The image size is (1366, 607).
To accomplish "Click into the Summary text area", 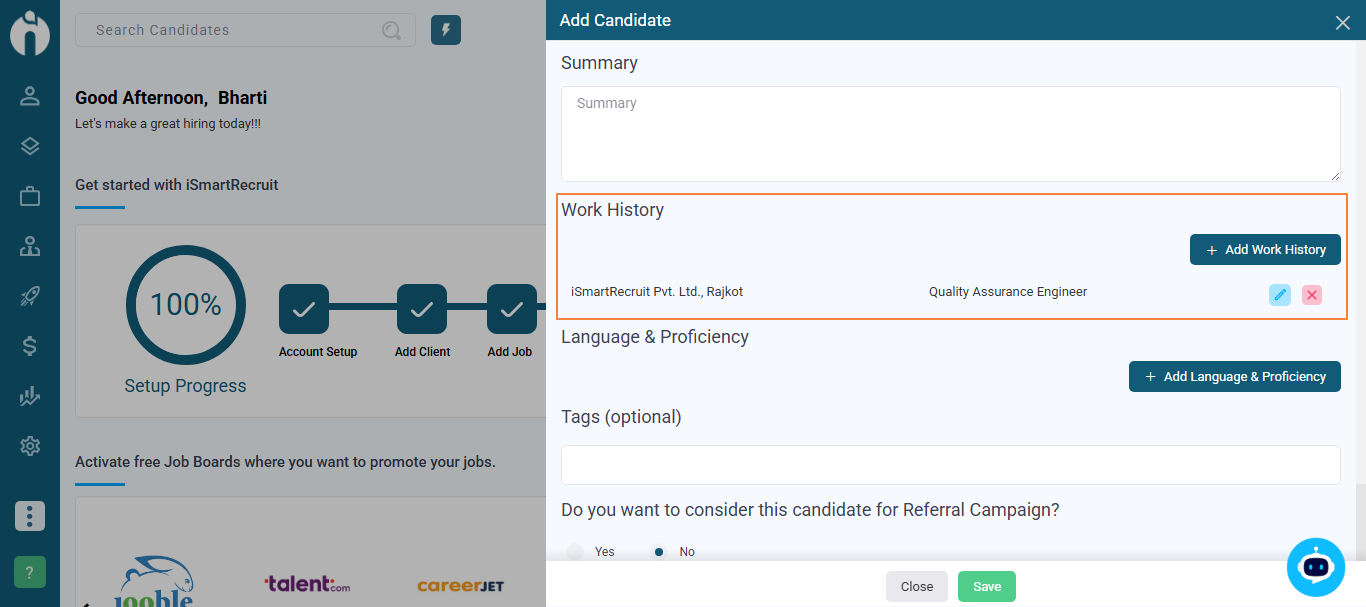I will pyautogui.click(x=950, y=134).
